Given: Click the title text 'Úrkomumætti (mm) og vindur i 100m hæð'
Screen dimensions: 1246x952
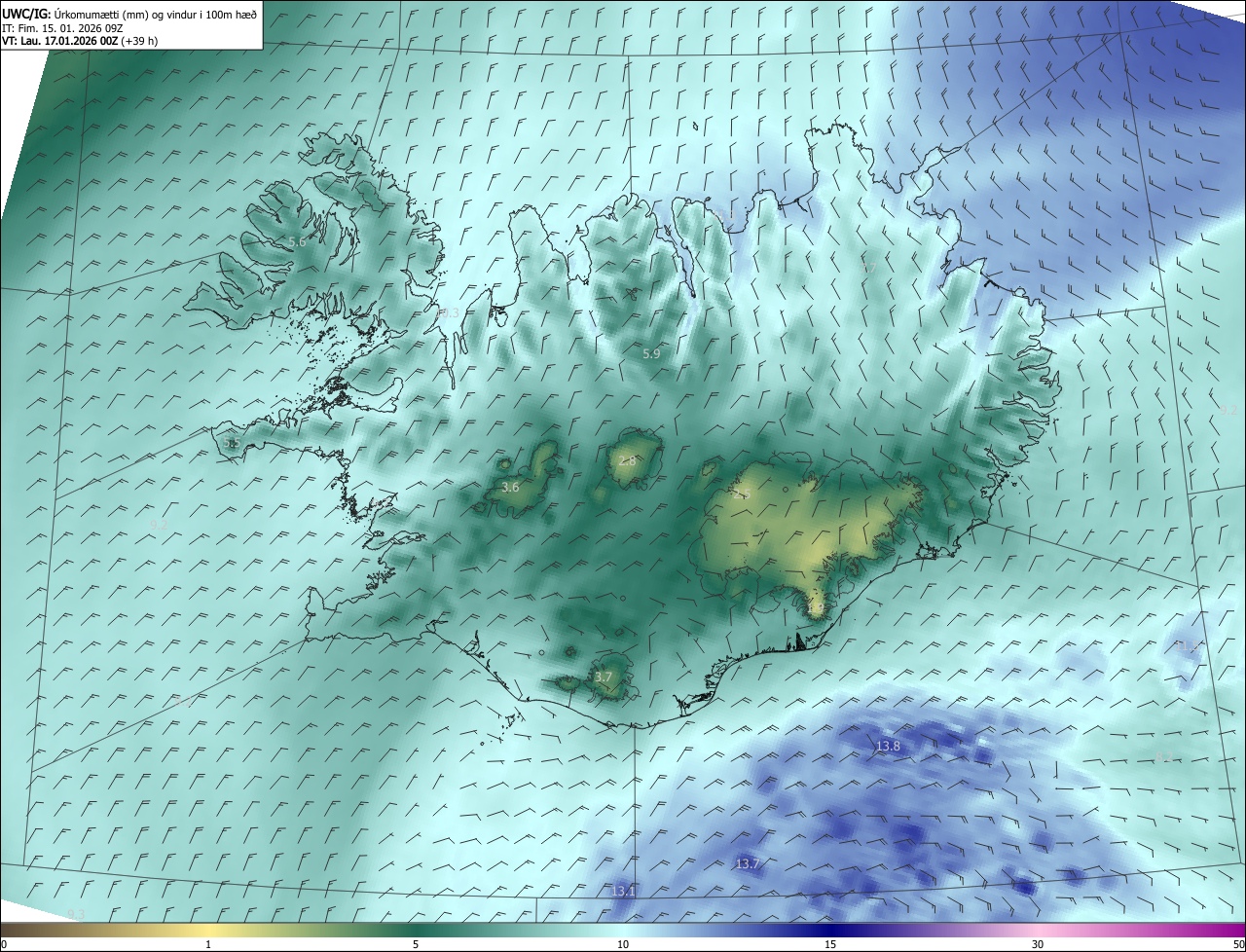Looking at the screenshot, I should pyautogui.click(x=155, y=14).
